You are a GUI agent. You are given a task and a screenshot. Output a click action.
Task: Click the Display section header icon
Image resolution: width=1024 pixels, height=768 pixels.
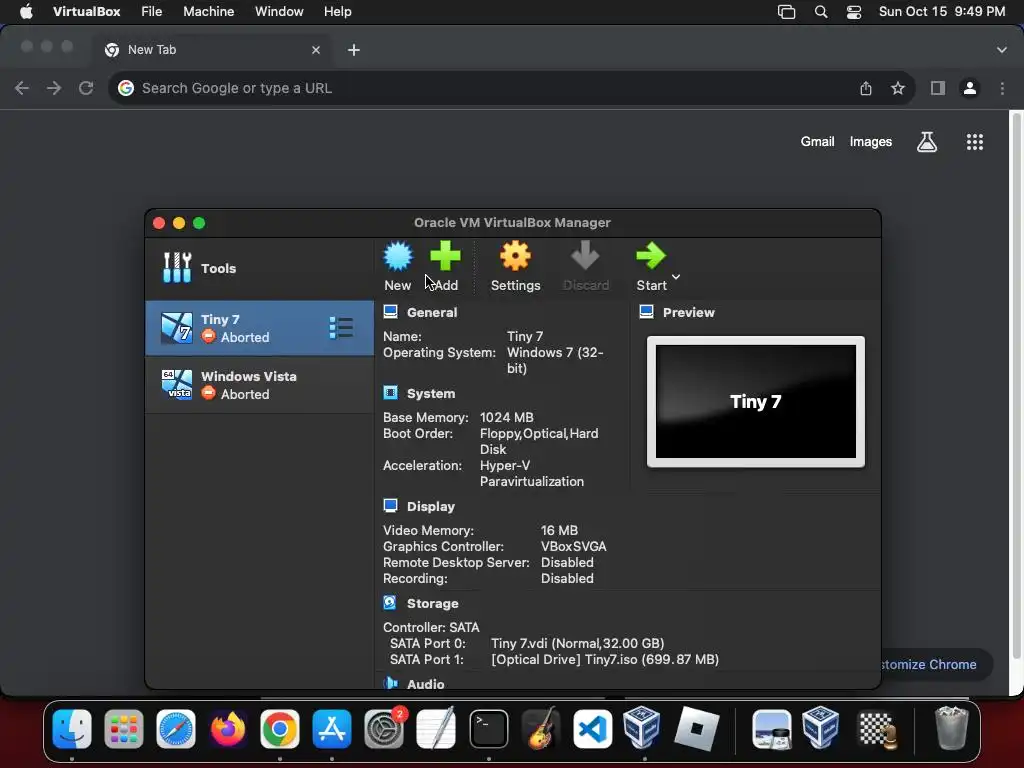click(x=391, y=505)
